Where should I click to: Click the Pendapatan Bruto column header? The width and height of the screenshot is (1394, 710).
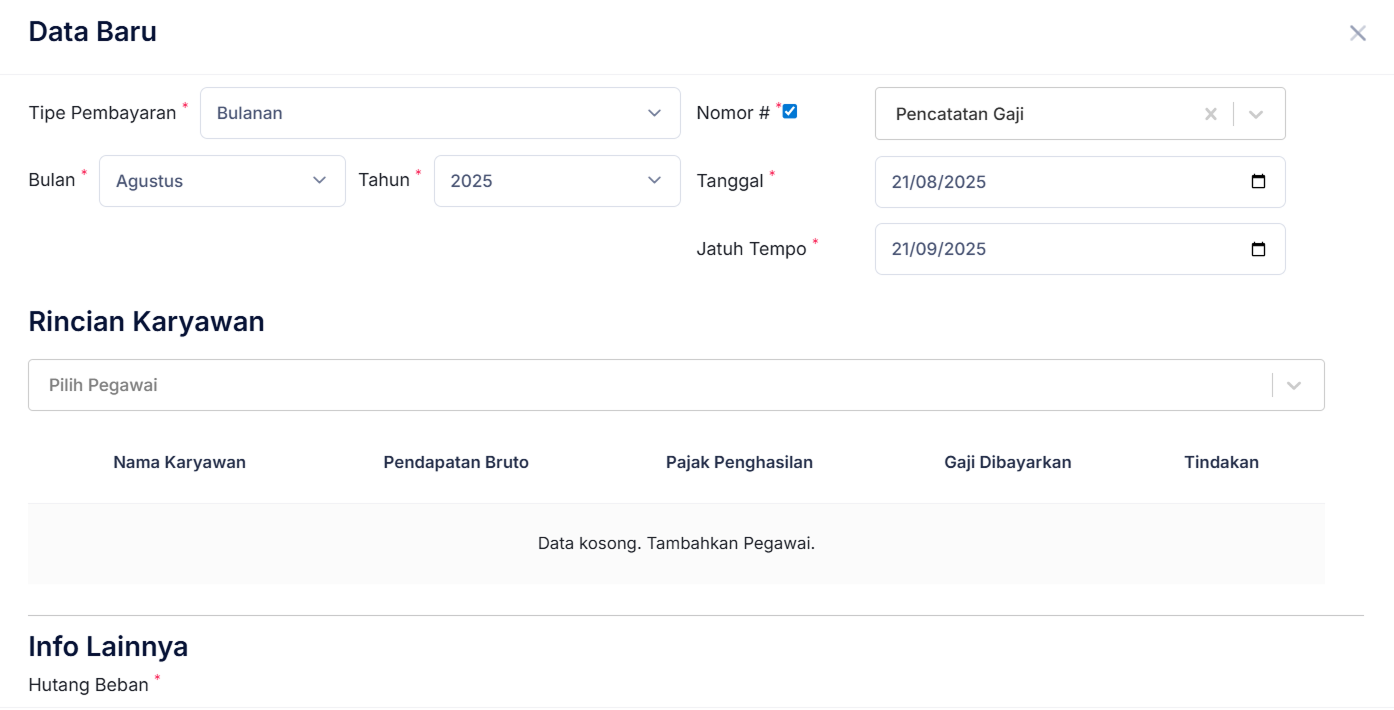(x=456, y=462)
